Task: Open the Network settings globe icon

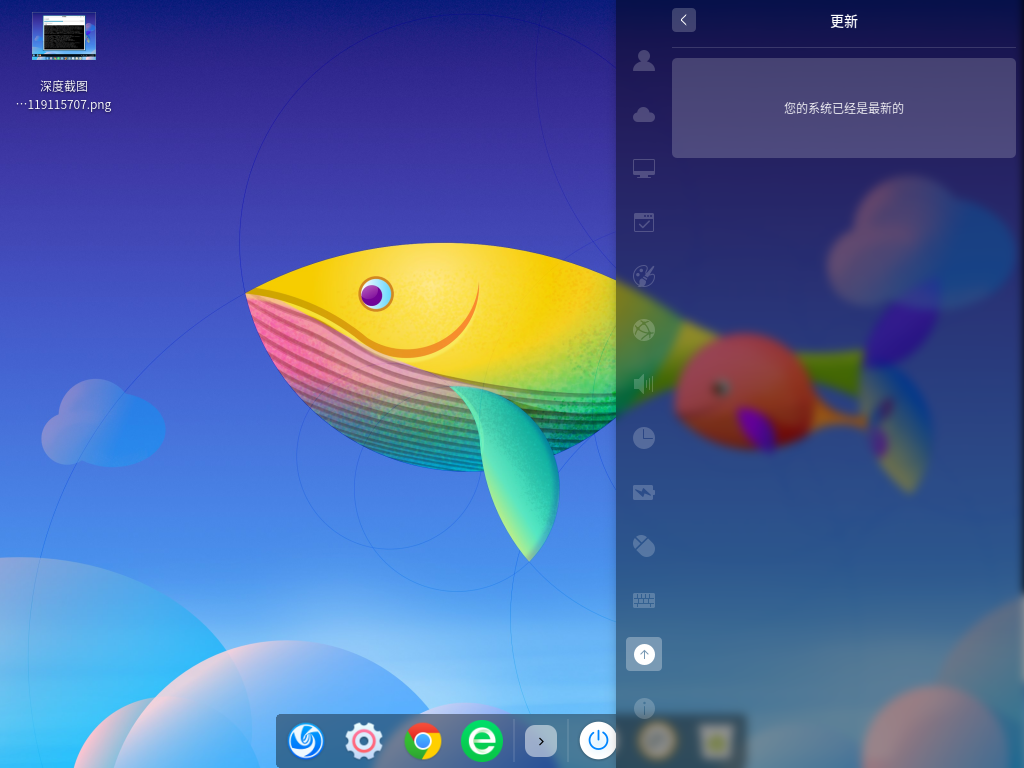Action: point(643,330)
